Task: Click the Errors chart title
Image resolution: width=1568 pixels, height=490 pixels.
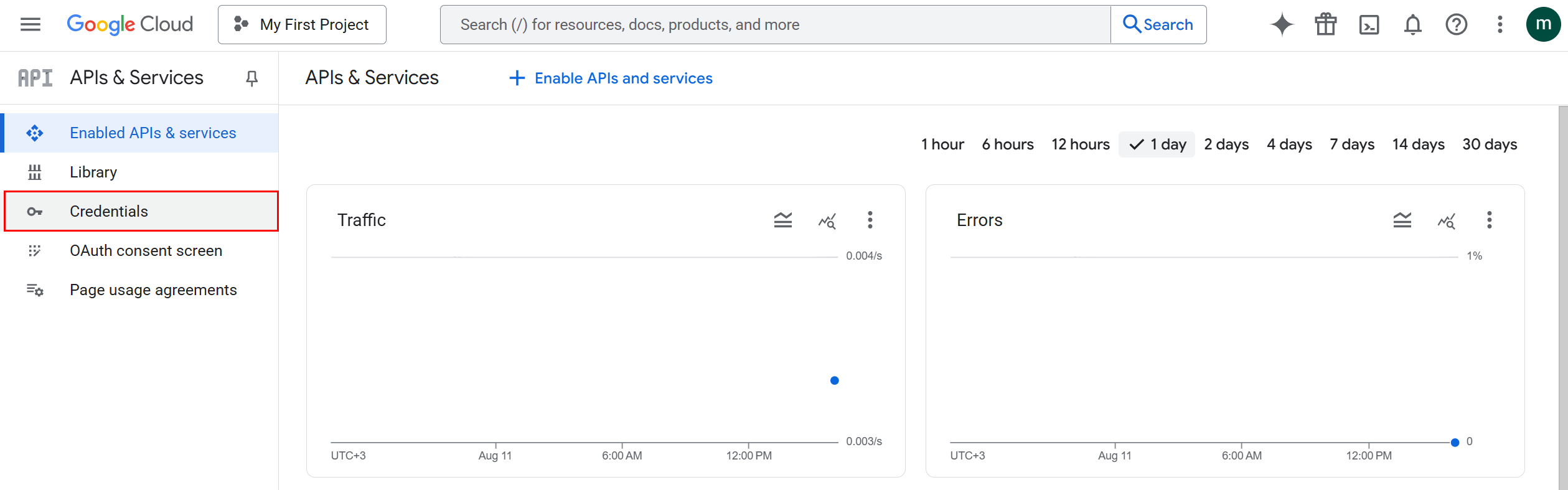Action: (x=980, y=220)
